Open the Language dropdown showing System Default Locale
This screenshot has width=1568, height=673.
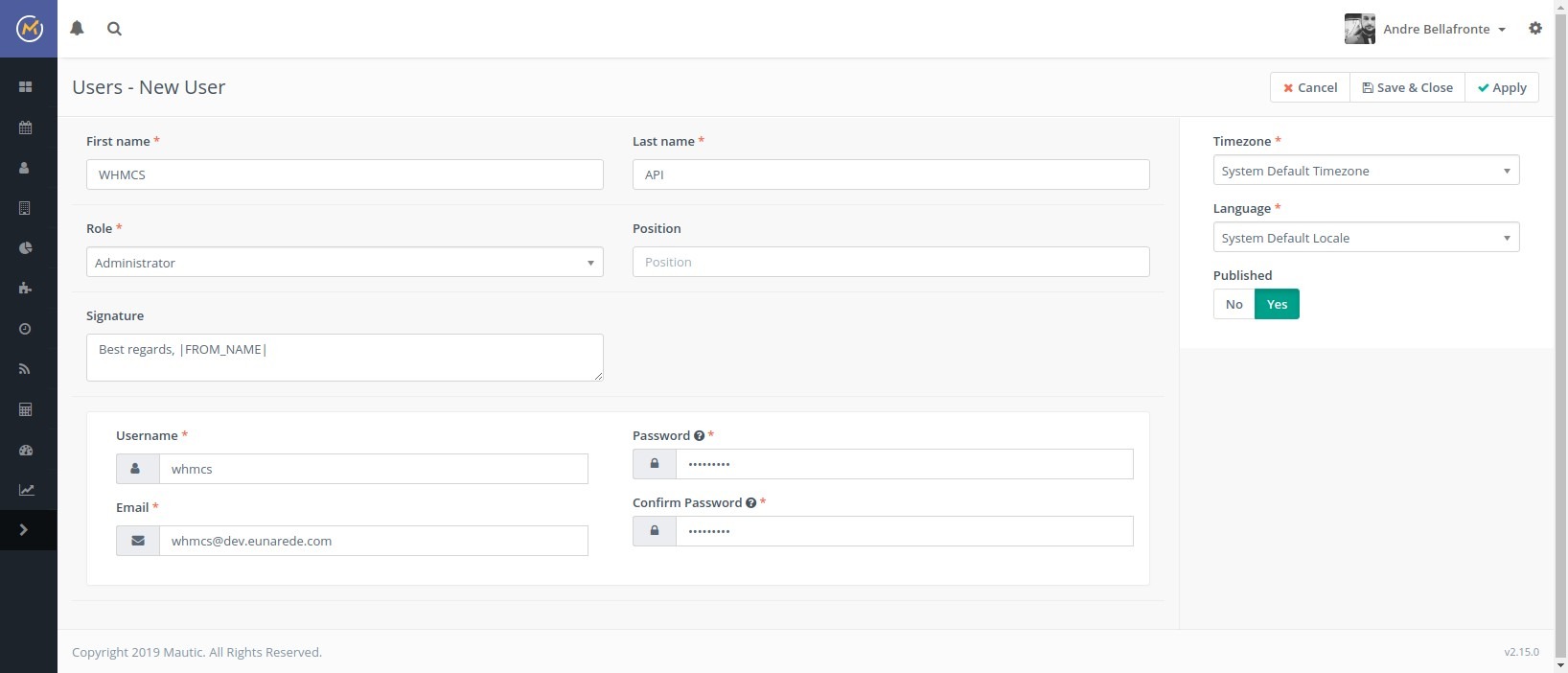point(1365,238)
